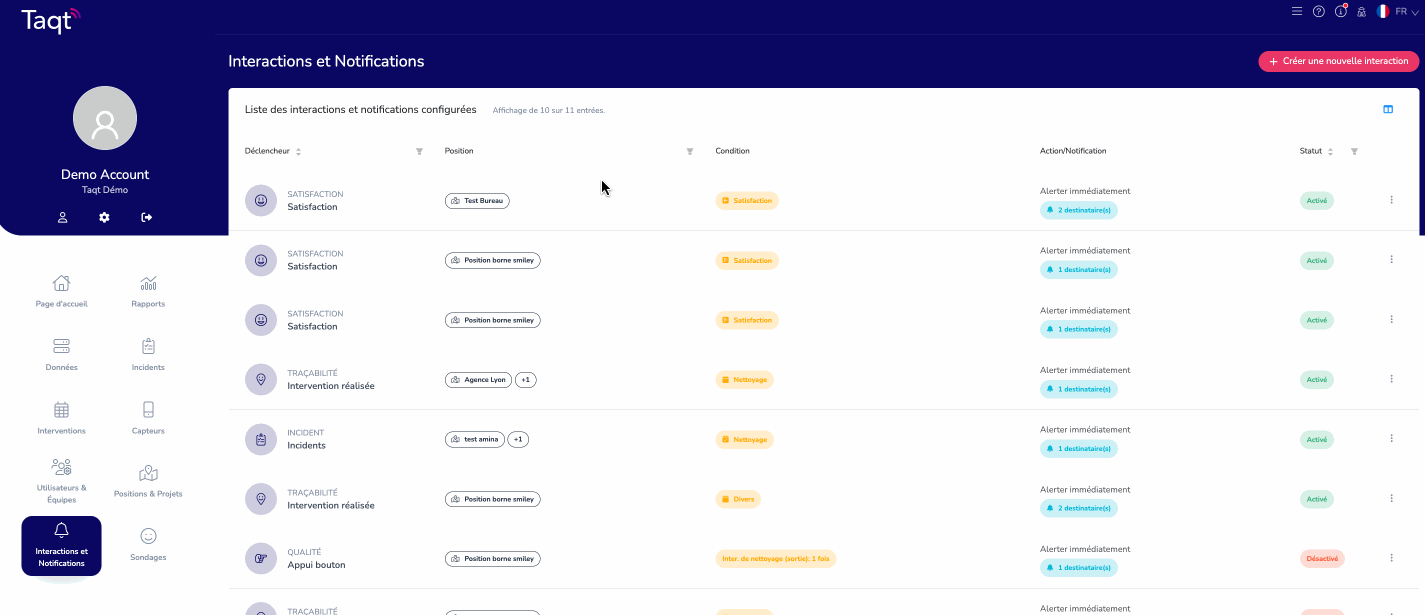Image resolution: width=1425 pixels, height=615 pixels.
Task: Open the Sondages section
Action: coord(148,544)
